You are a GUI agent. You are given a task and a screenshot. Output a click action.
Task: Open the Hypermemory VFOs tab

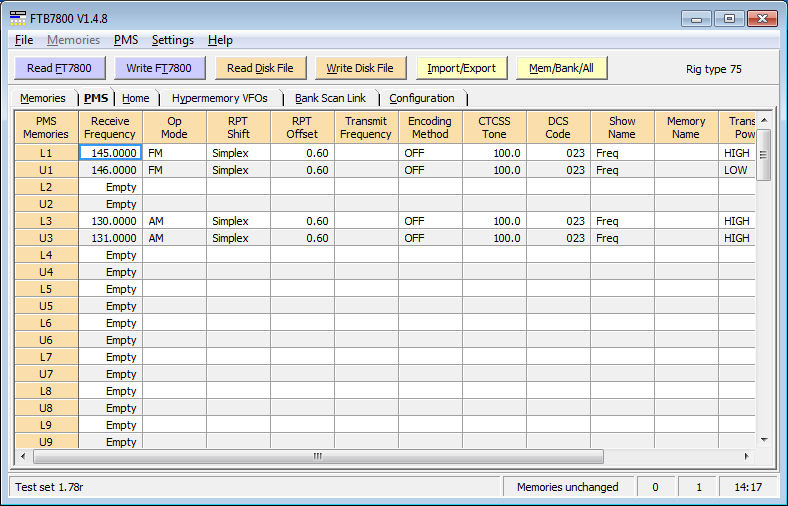tap(219, 98)
